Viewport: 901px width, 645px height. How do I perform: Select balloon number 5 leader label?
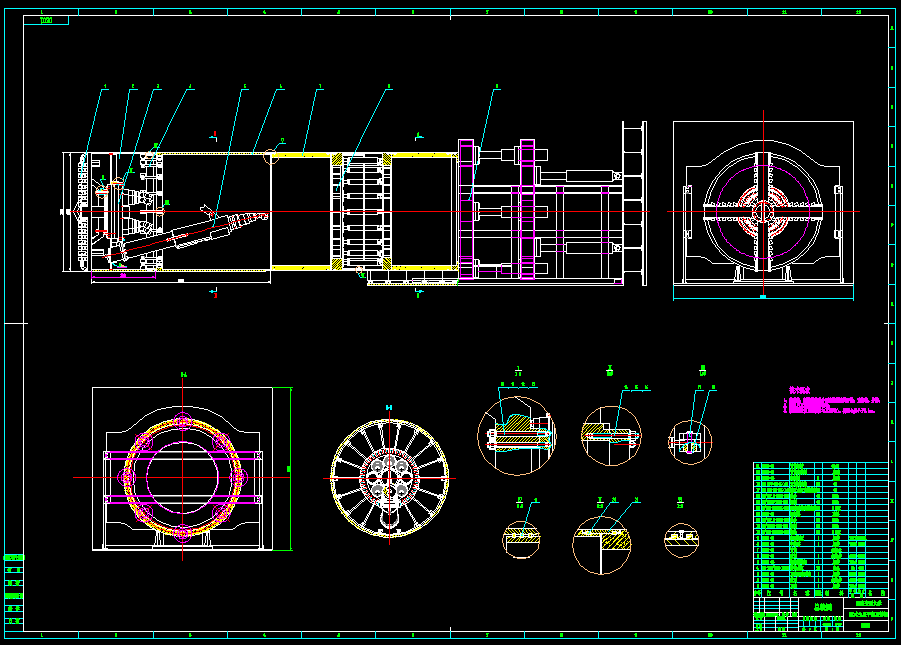click(245, 87)
